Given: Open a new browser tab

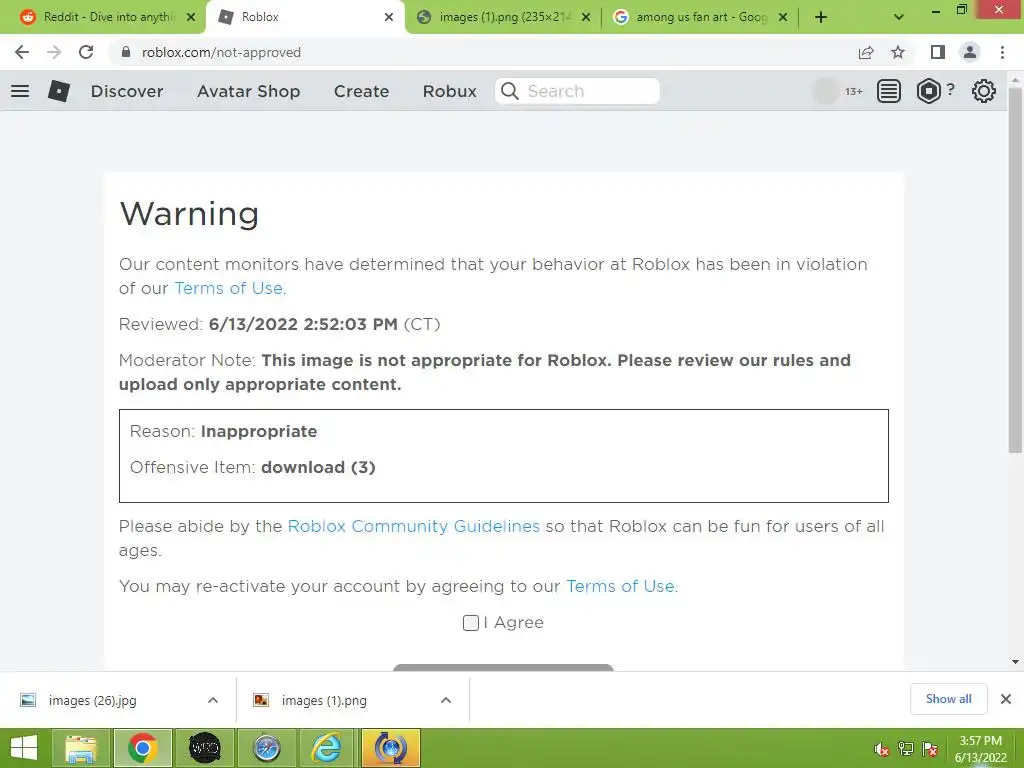Looking at the screenshot, I should pyautogui.click(x=821, y=17).
